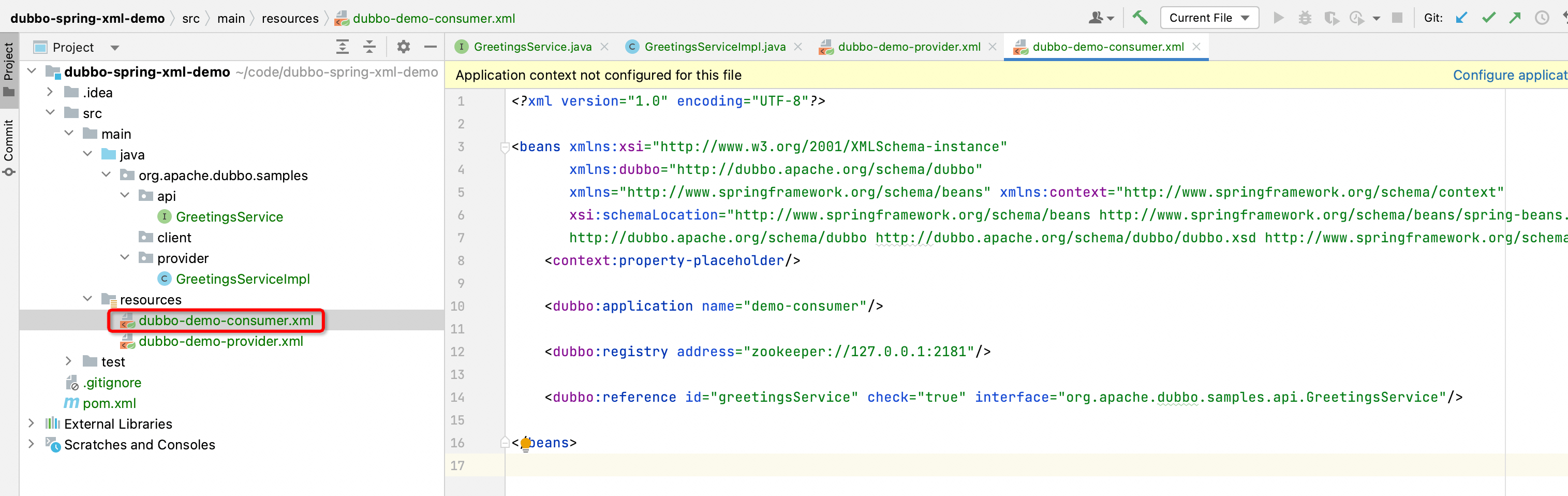Close the dubbo-demo-consumer.xml tab

click(1196, 47)
